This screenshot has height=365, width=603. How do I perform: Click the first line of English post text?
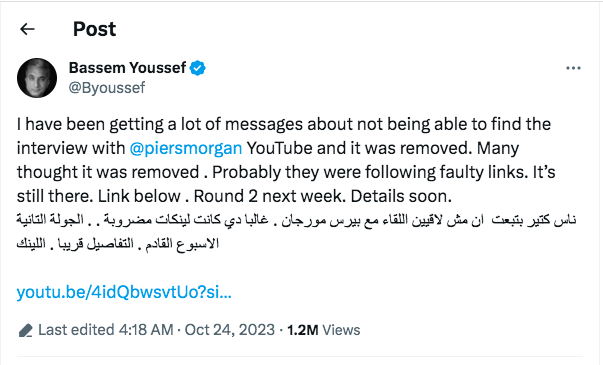283,124
